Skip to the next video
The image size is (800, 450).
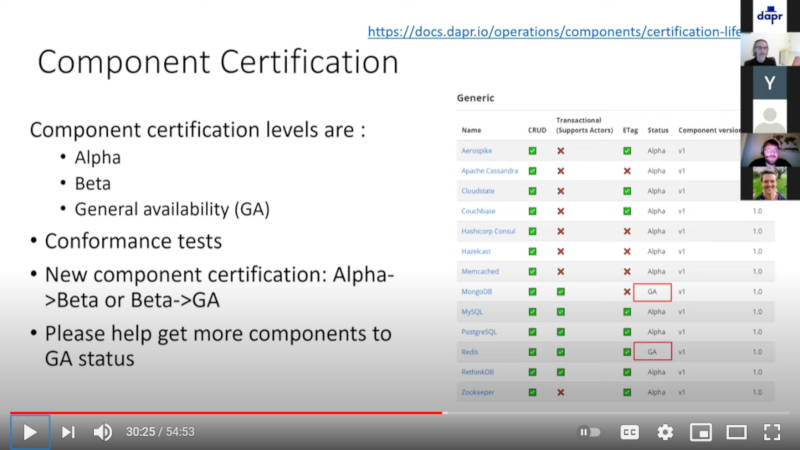[x=68, y=432]
